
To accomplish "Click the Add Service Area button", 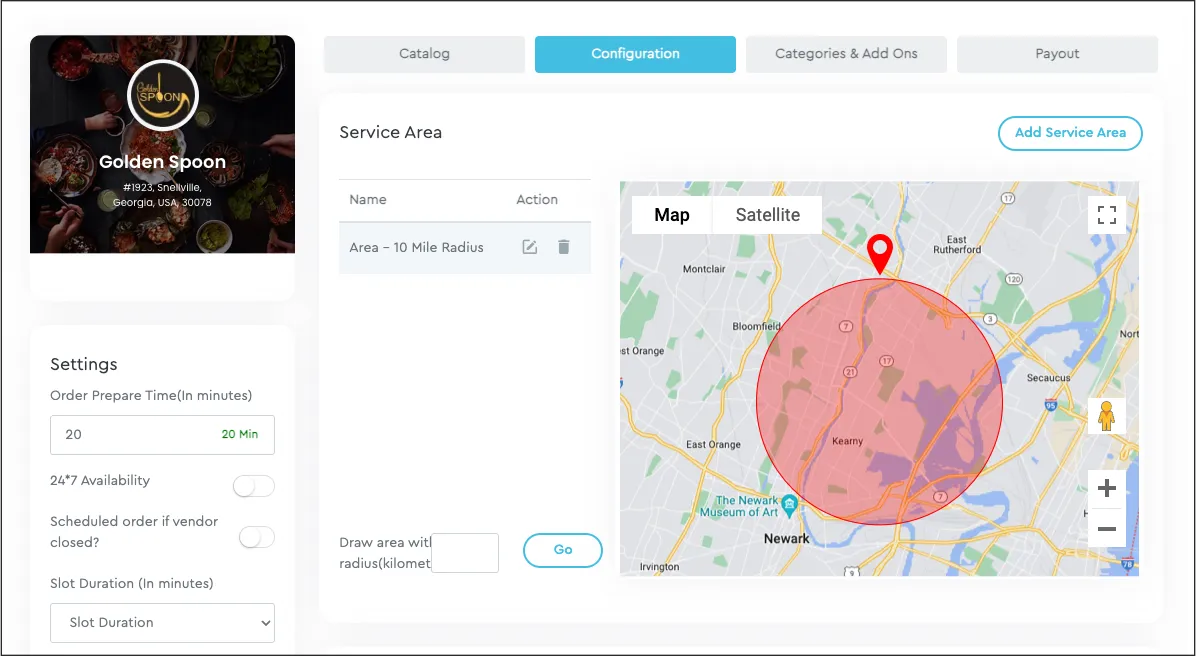I will tap(1070, 133).
